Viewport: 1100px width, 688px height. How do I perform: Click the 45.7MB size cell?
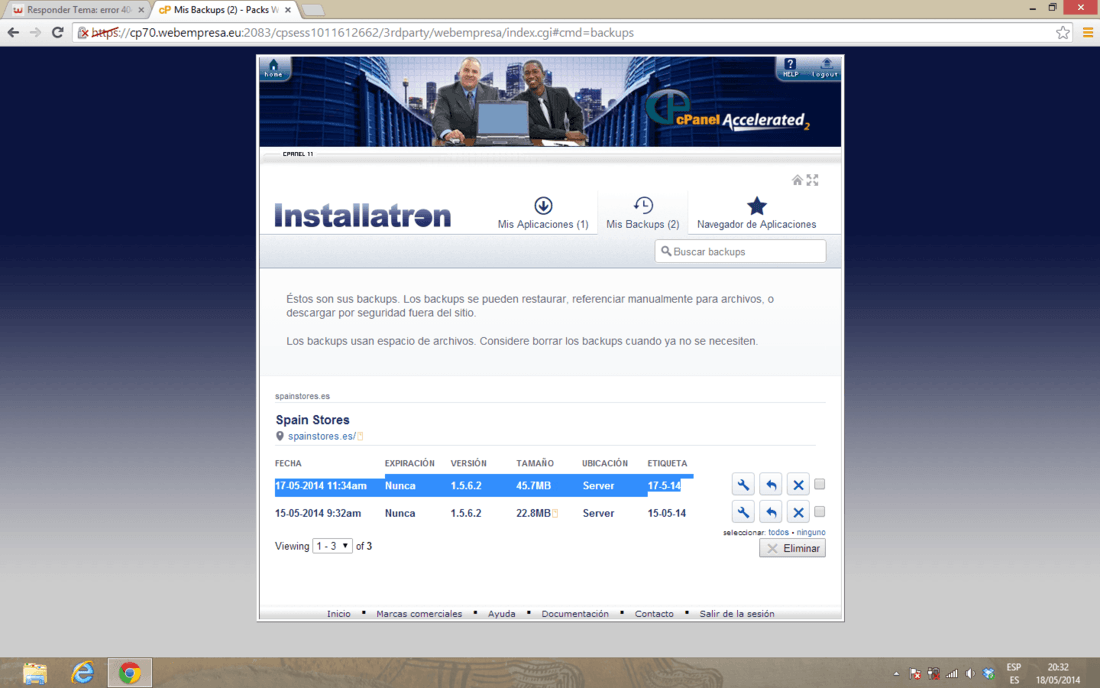[x=533, y=485]
